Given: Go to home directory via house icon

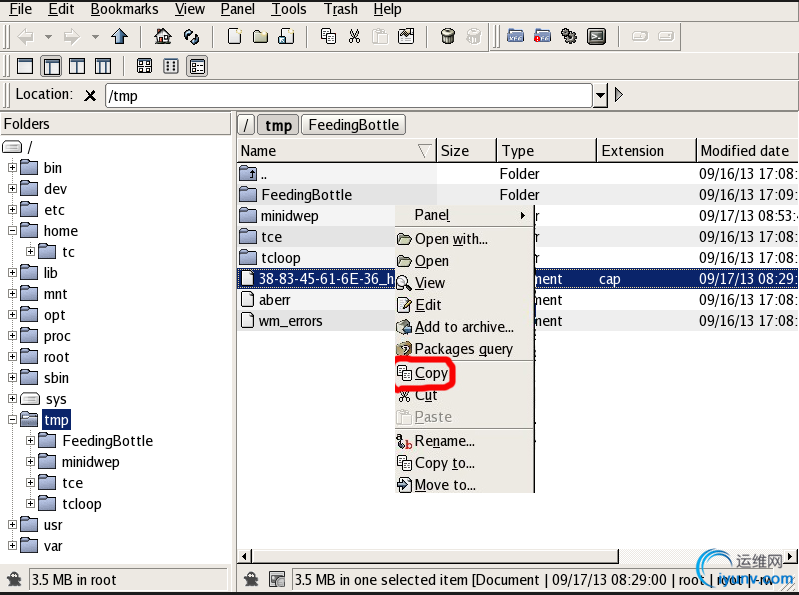Looking at the screenshot, I should [x=163, y=37].
